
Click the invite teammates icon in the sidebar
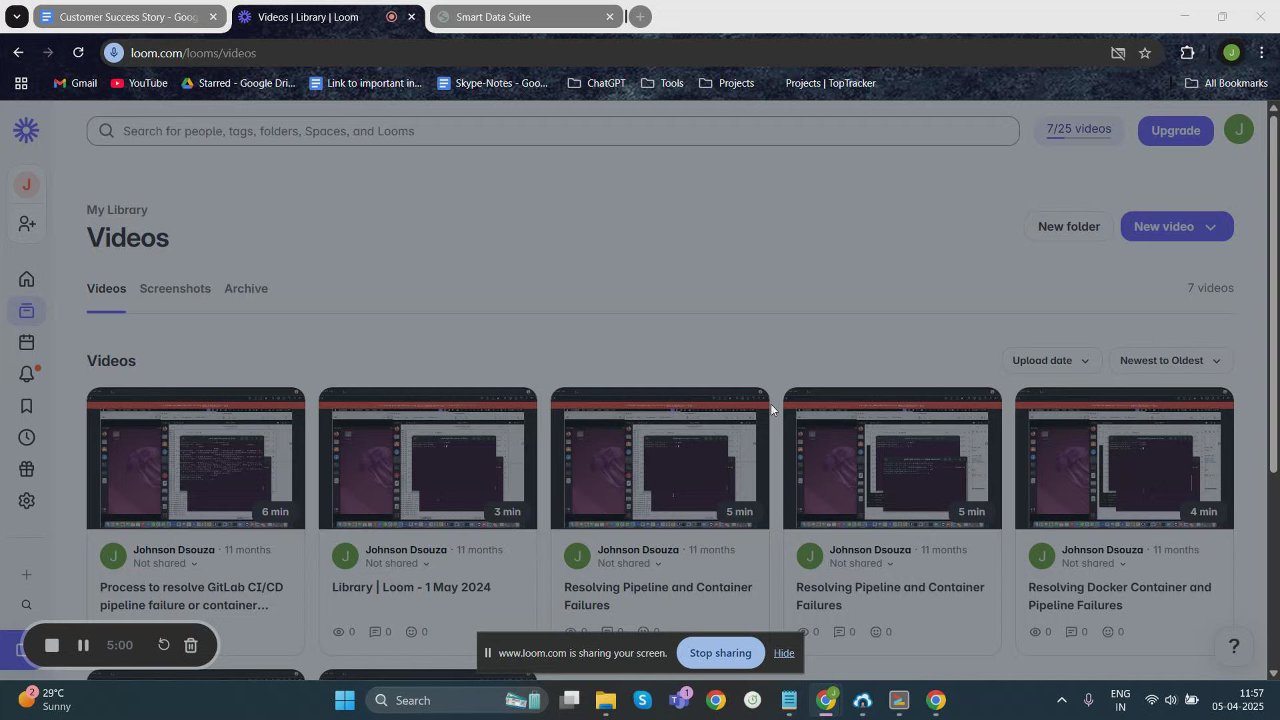click(x=27, y=224)
